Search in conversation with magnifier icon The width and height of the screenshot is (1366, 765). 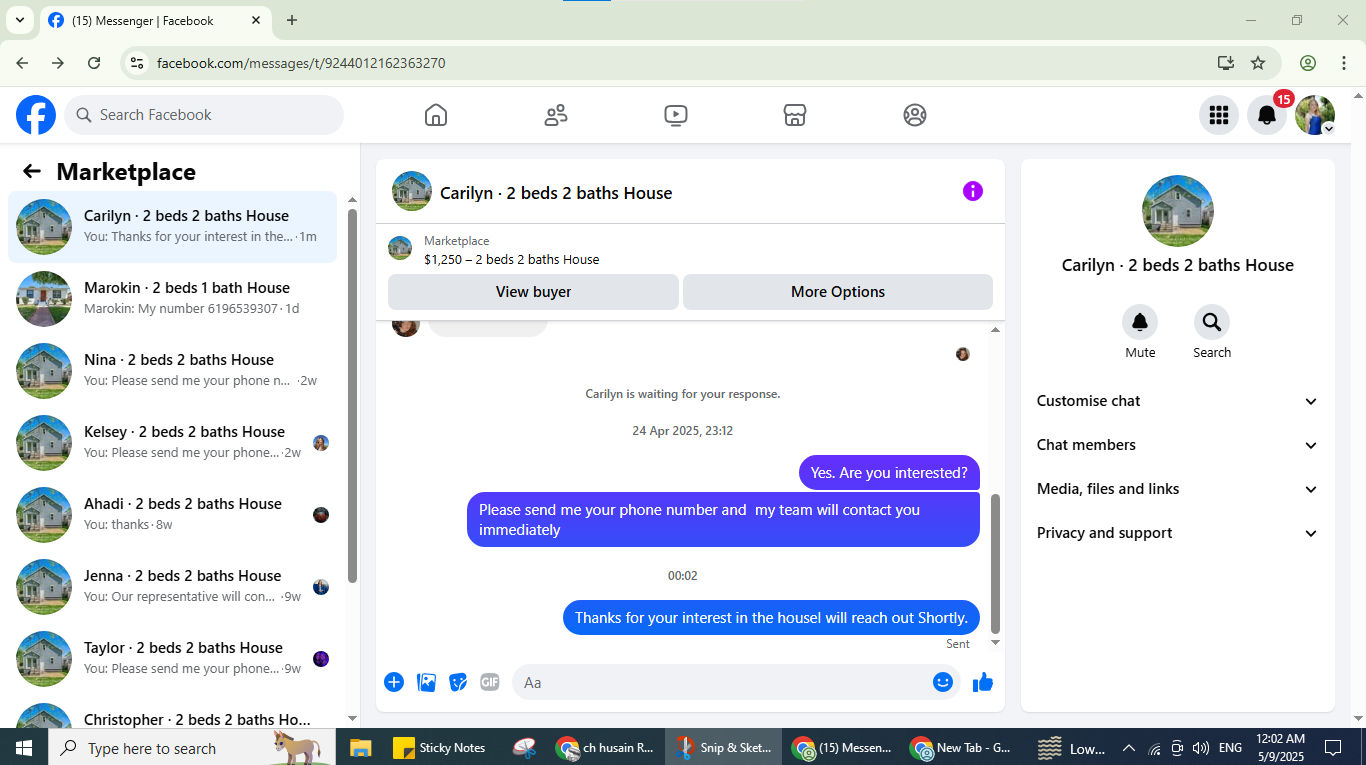coord(1212,322)
